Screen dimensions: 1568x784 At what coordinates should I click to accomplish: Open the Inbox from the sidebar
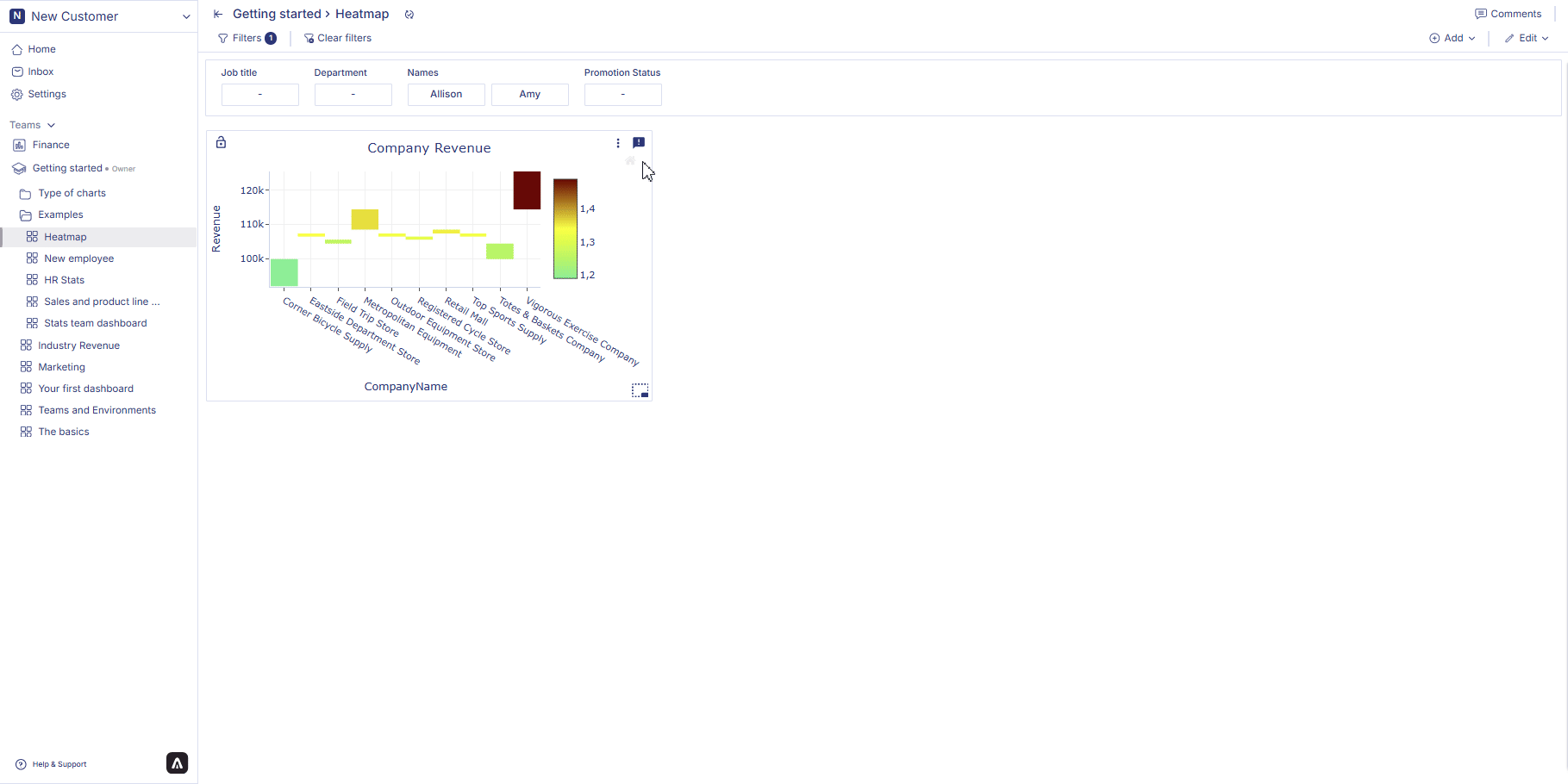pyautogui.click(x=40, y=72)
